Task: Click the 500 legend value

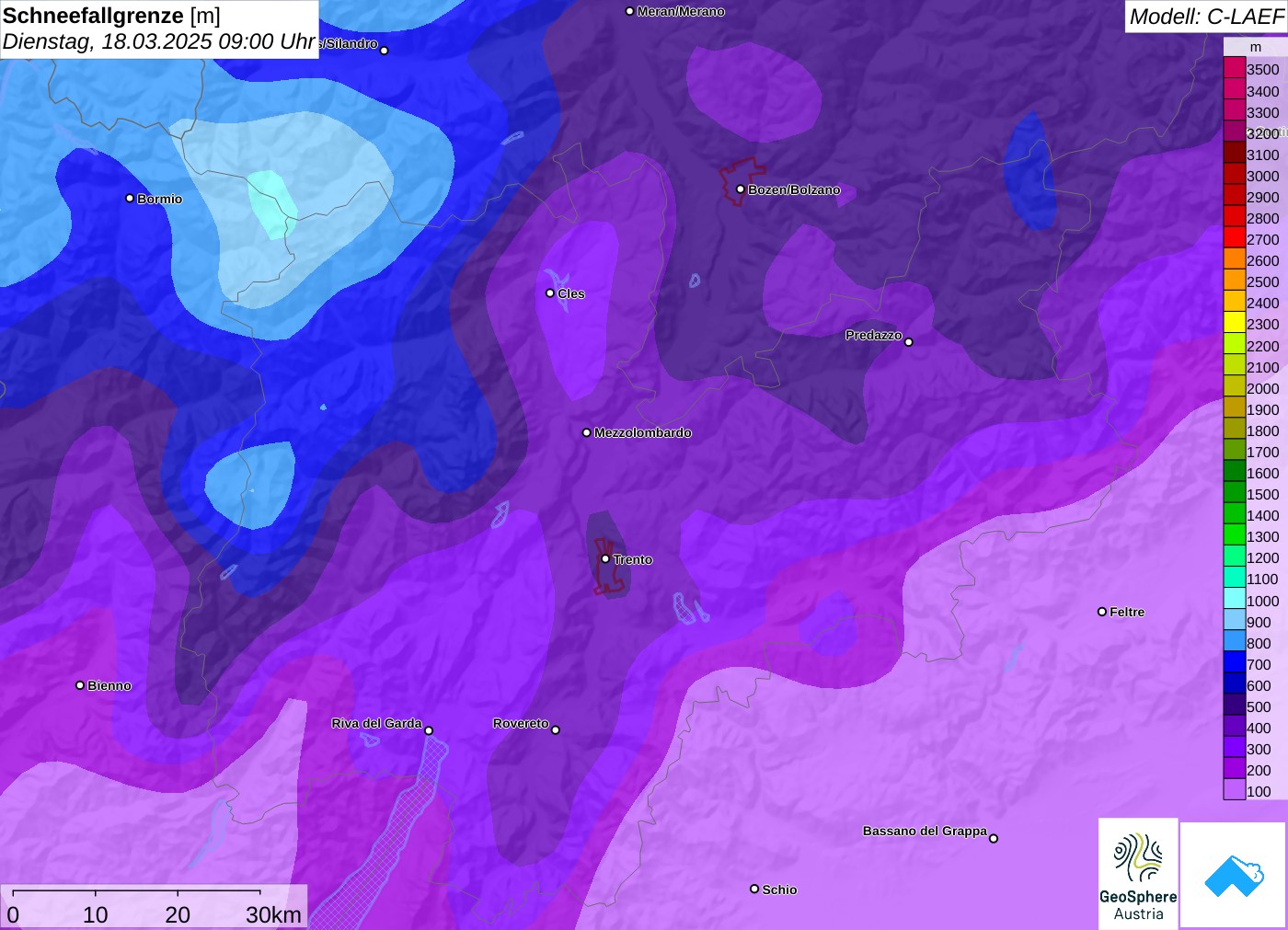Action: (x=1259, y=706)
